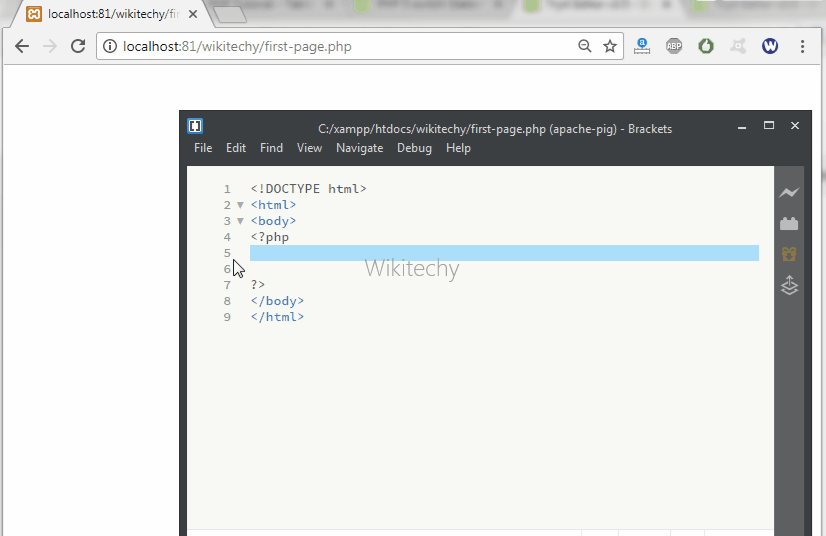The image size is (826, 536).
Task: Open the Extension Manager brick icon
Action: pyautogui.click(x=790, y=224)
